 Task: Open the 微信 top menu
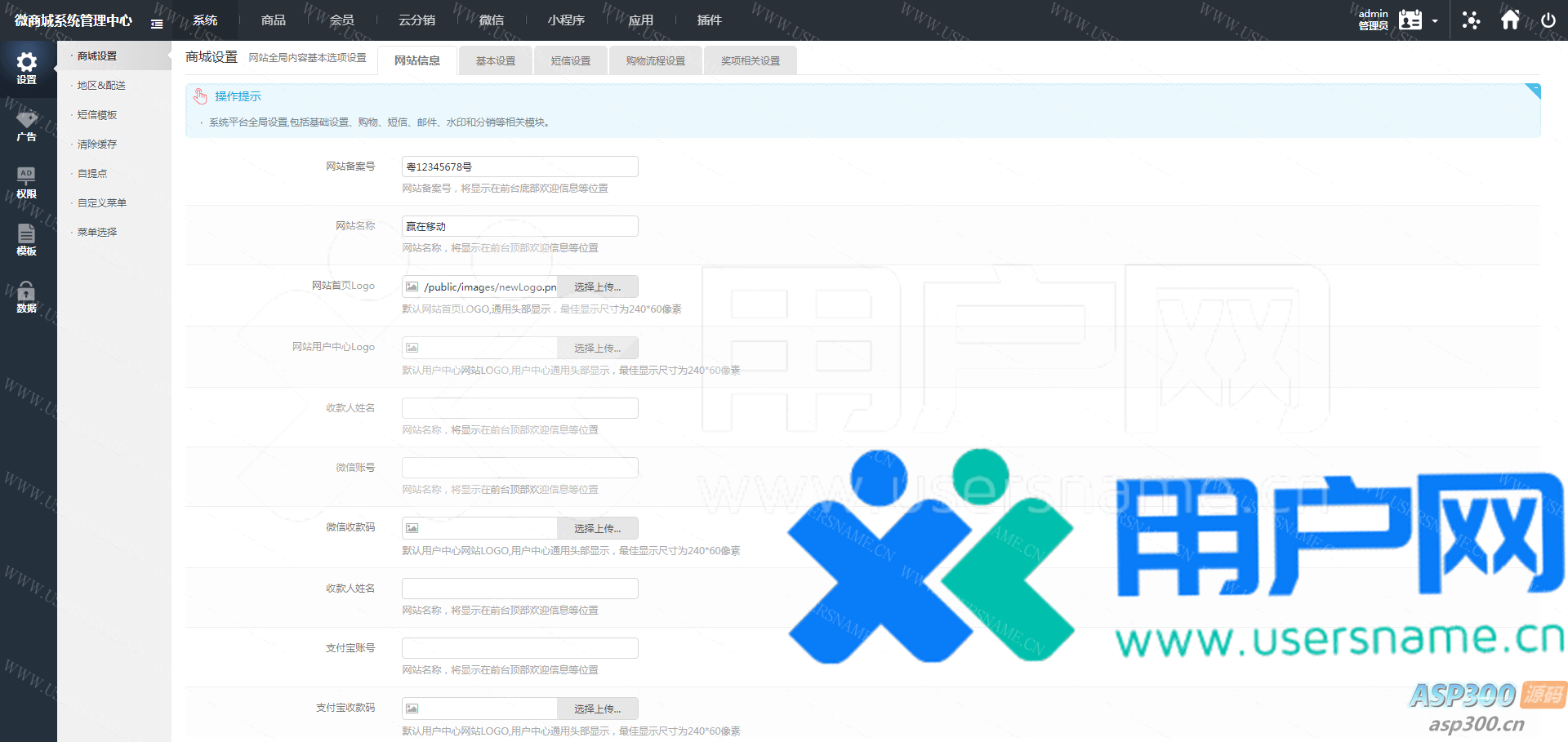pos(492,20)
